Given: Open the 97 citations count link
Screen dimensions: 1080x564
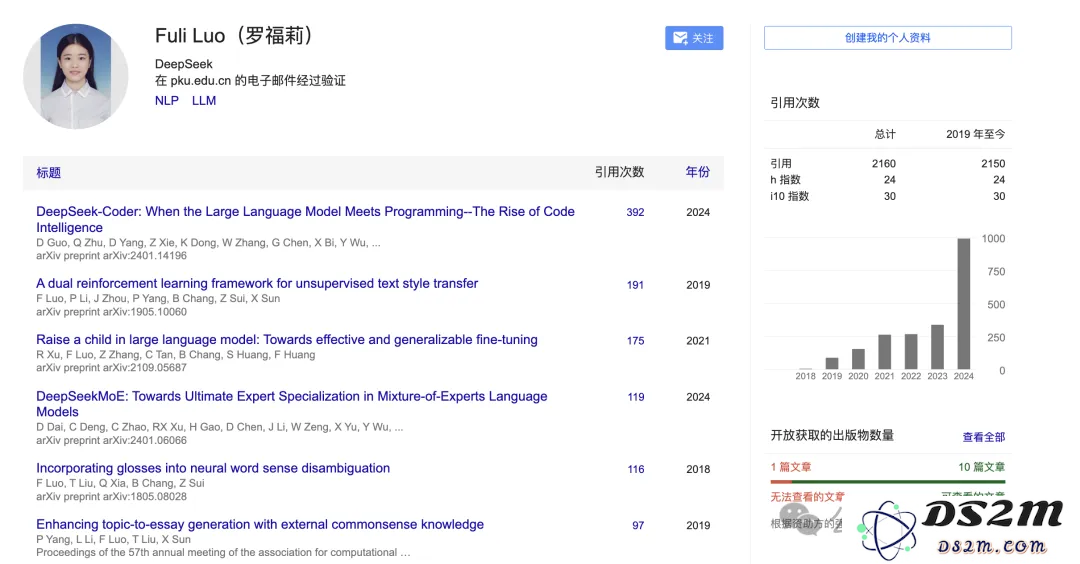Looking at the screenshot, I should pyautogui.click(x=638, y=525).
